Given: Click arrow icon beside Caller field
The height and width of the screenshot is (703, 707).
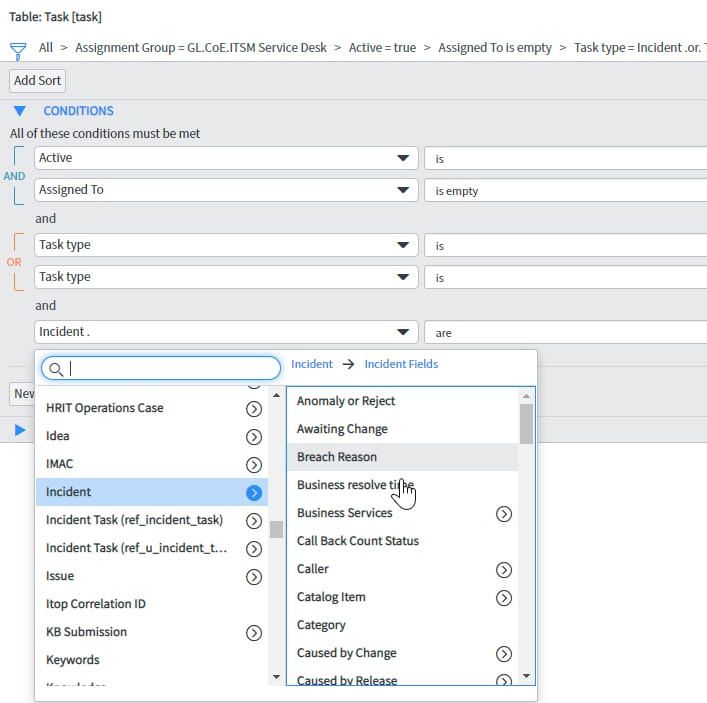Looking at the screenshot, I should click(x=504, y=569).
